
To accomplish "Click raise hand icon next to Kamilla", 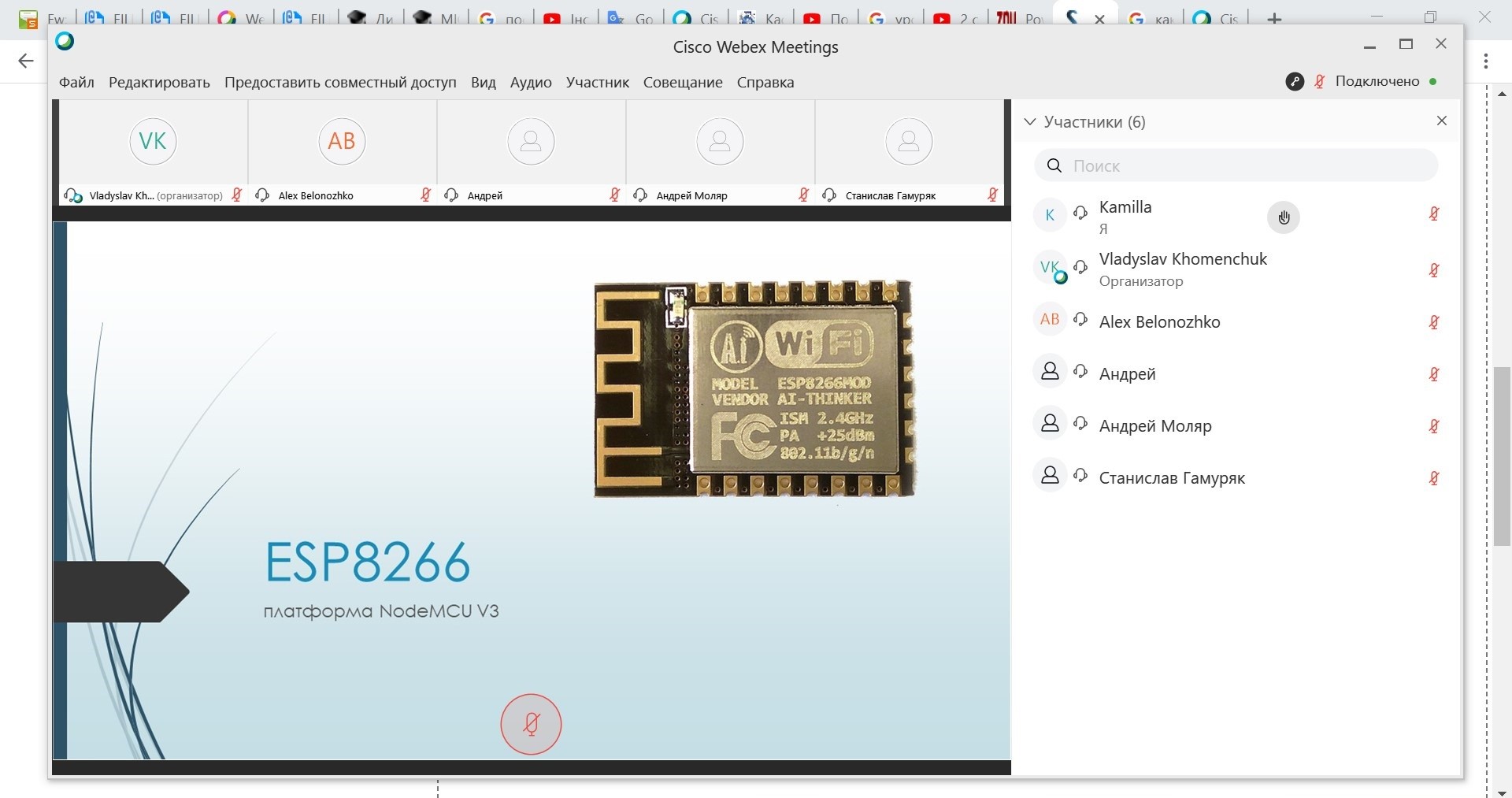I will pyautogui.click(x=1284, y=217).
